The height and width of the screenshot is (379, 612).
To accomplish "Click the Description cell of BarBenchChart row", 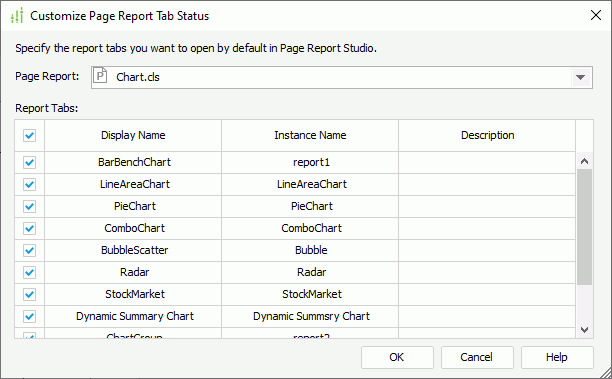I will point(487,162).
